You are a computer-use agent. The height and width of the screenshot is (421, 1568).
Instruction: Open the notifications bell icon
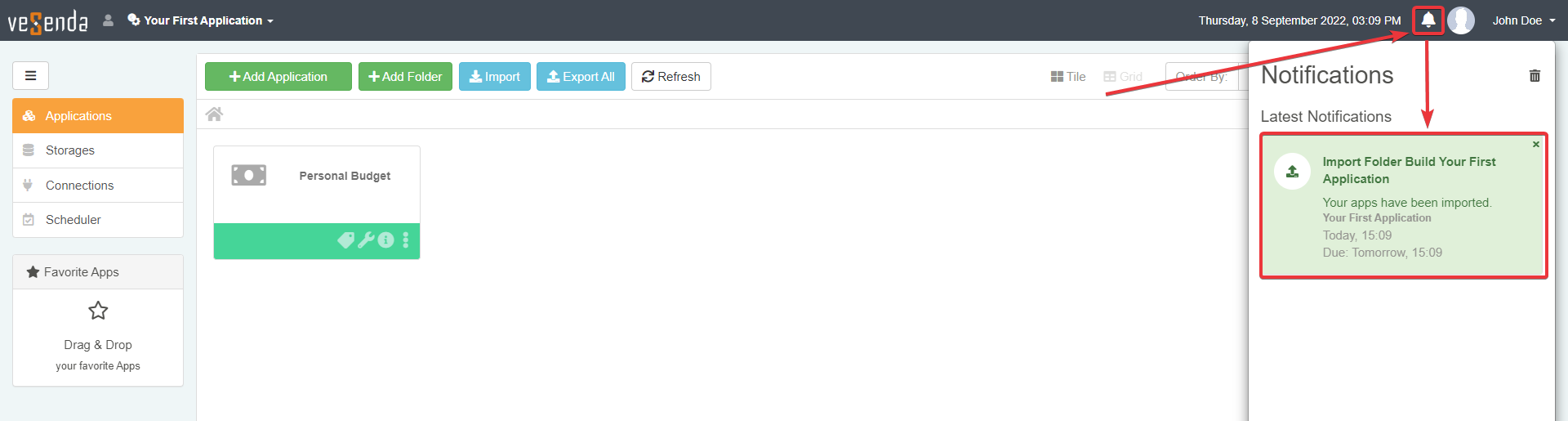(x=1428, y=20)
